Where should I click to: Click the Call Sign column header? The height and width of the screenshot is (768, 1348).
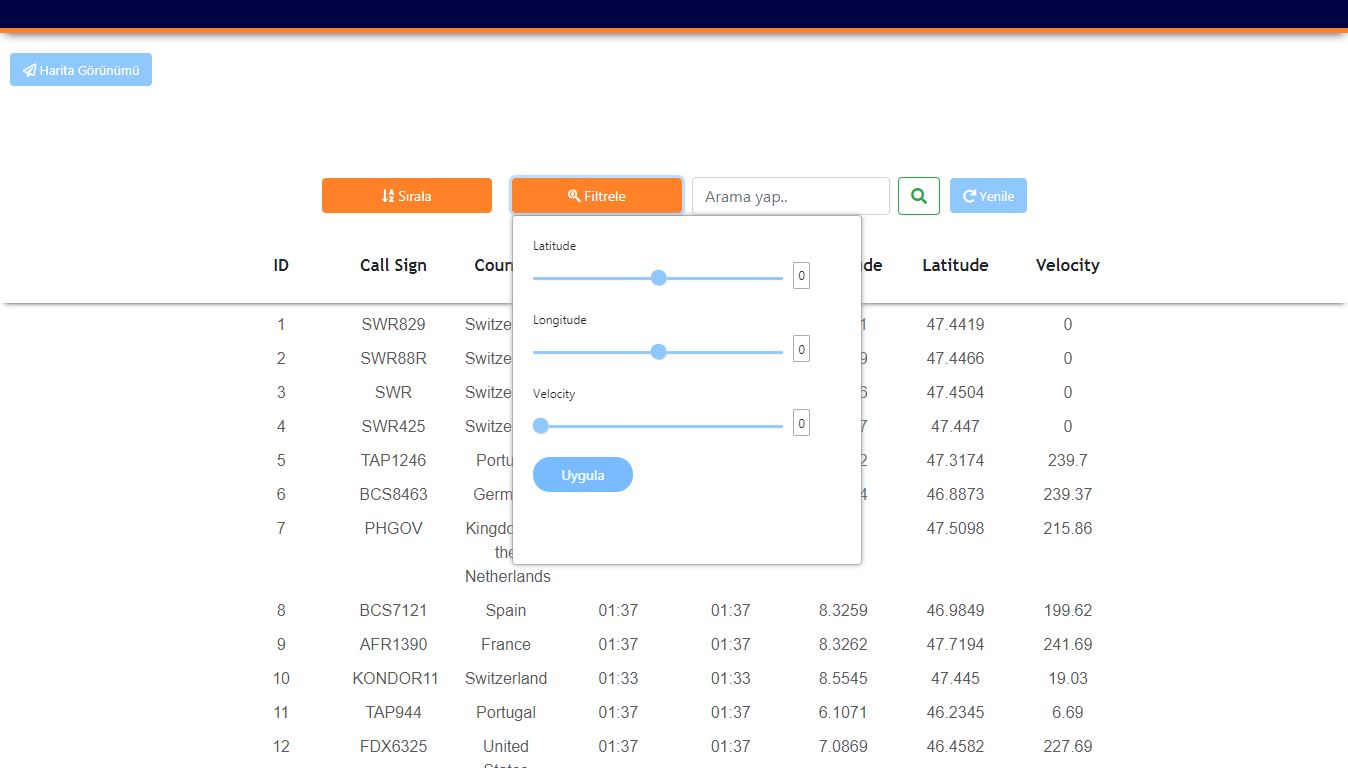click(393, 265)
